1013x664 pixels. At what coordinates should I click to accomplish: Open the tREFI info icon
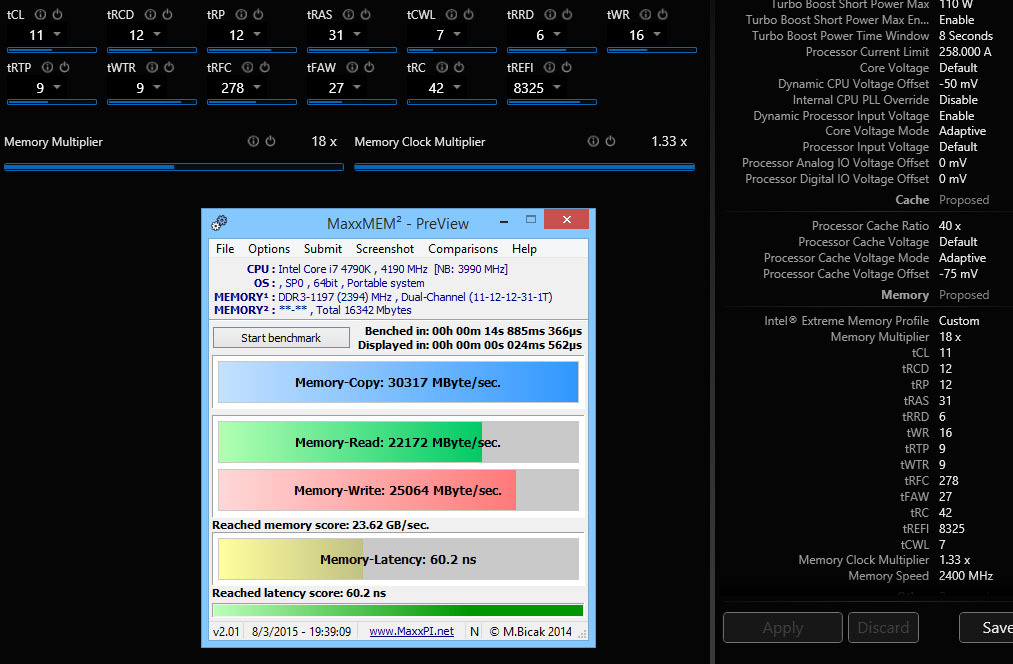point(549,67)
